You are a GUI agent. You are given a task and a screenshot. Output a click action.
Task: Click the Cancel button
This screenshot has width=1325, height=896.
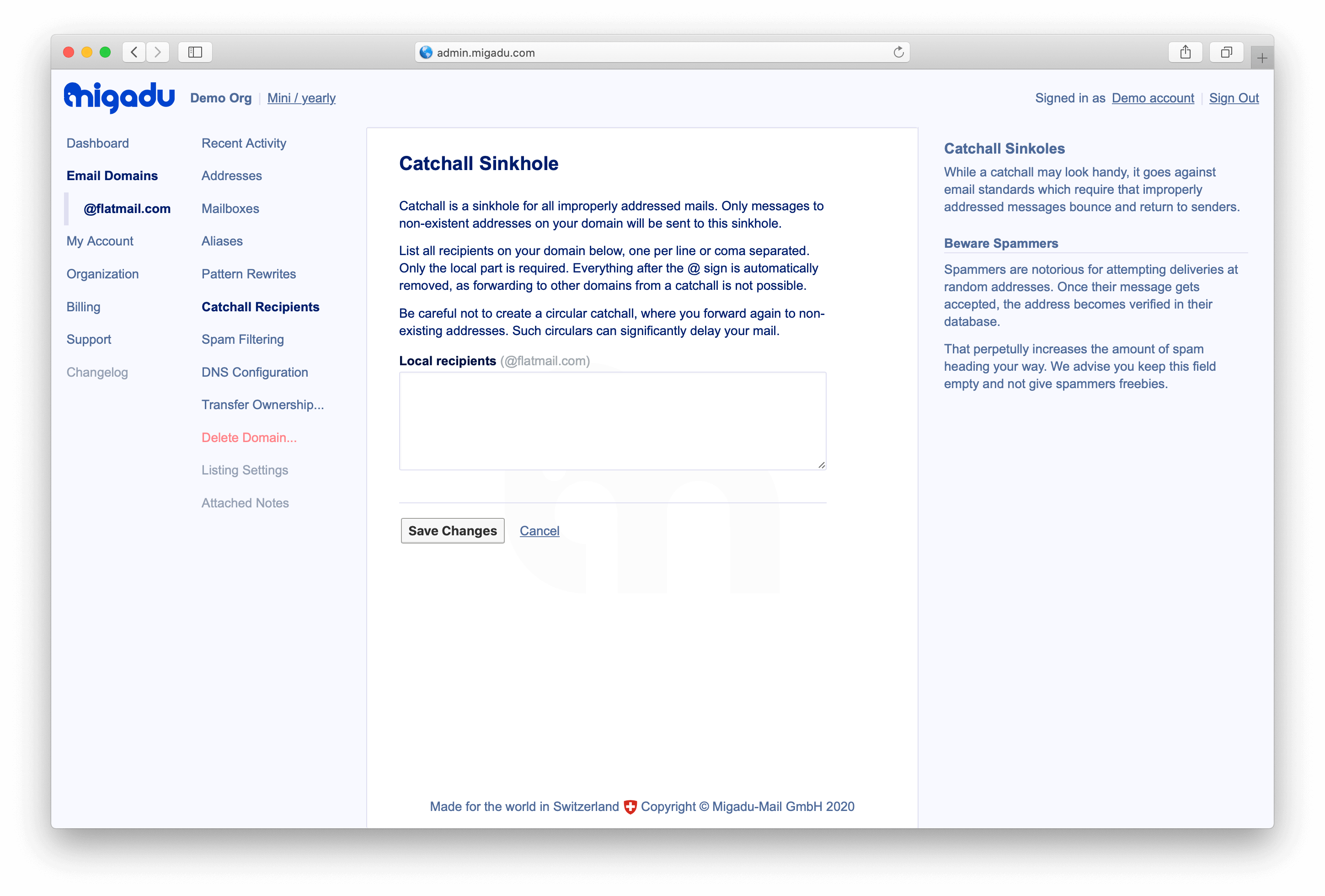pos(539,530)
